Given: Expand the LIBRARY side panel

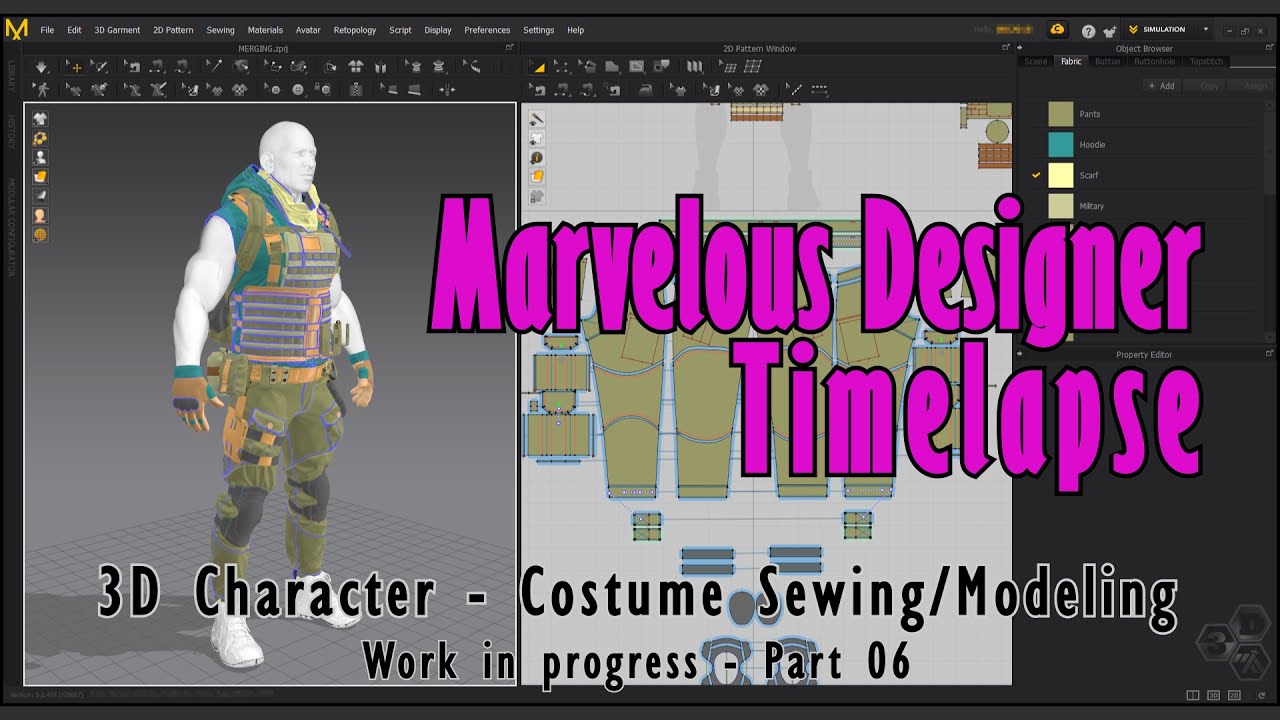Looking at the screenshot, I should pyautogui.click(x=11, y=75).
